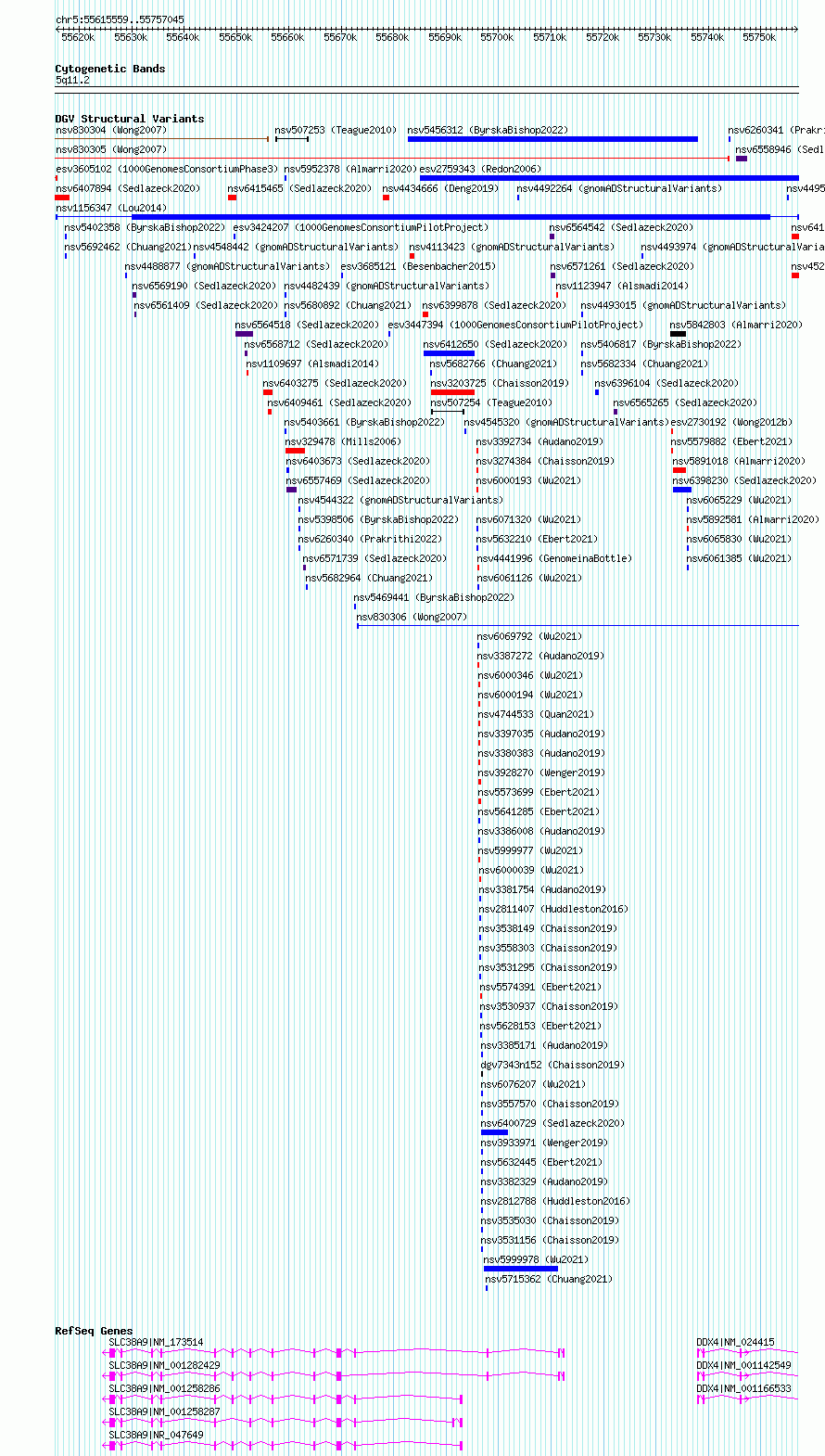Select the nsv3203725 (Chaisson2019) variant
Viewport: 825px width, 1456px height.
click(x=501, y=383)
